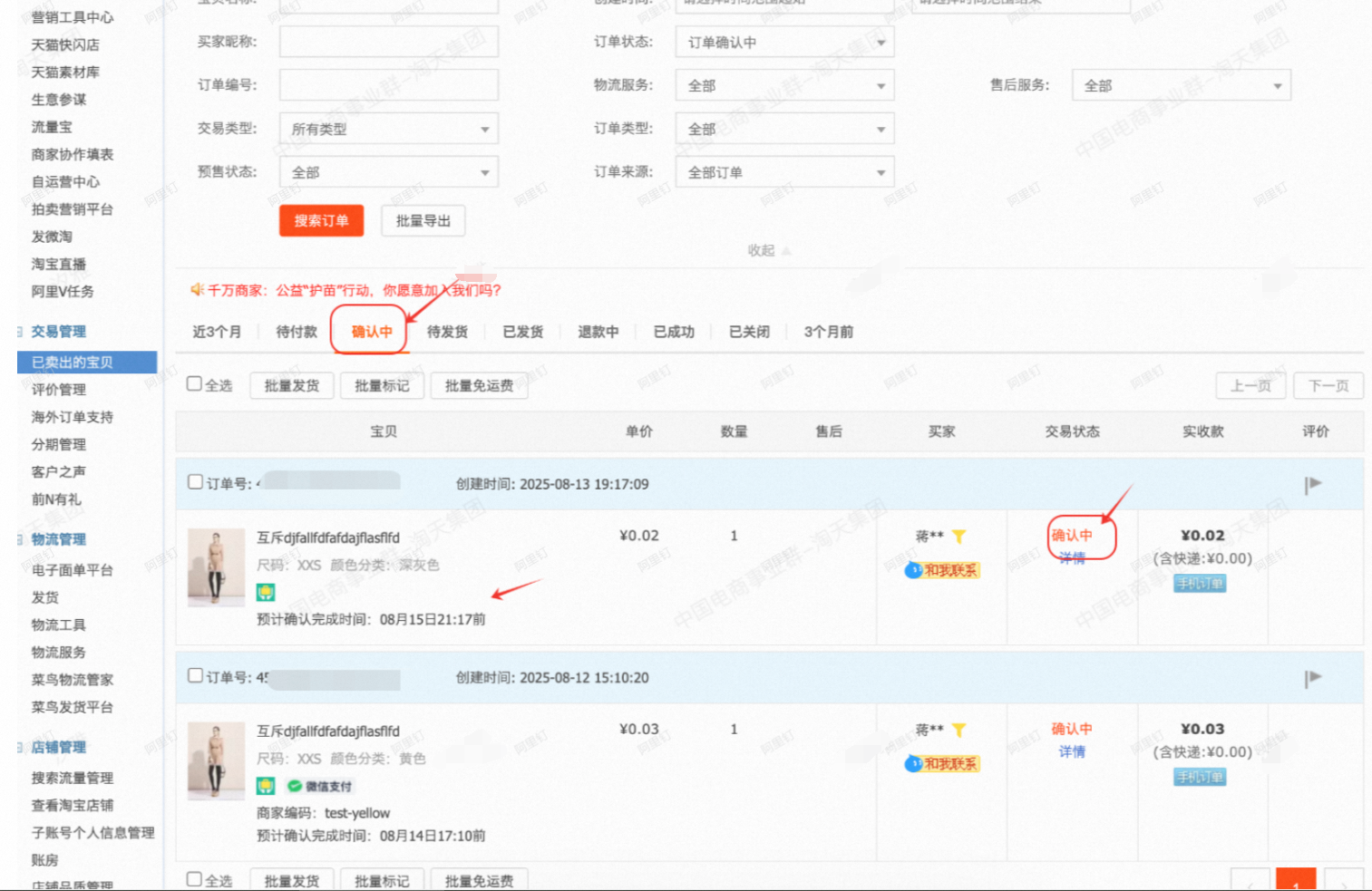Switch to 已关闭 tab
The image size is (1372, 891).
coord(749,332)
